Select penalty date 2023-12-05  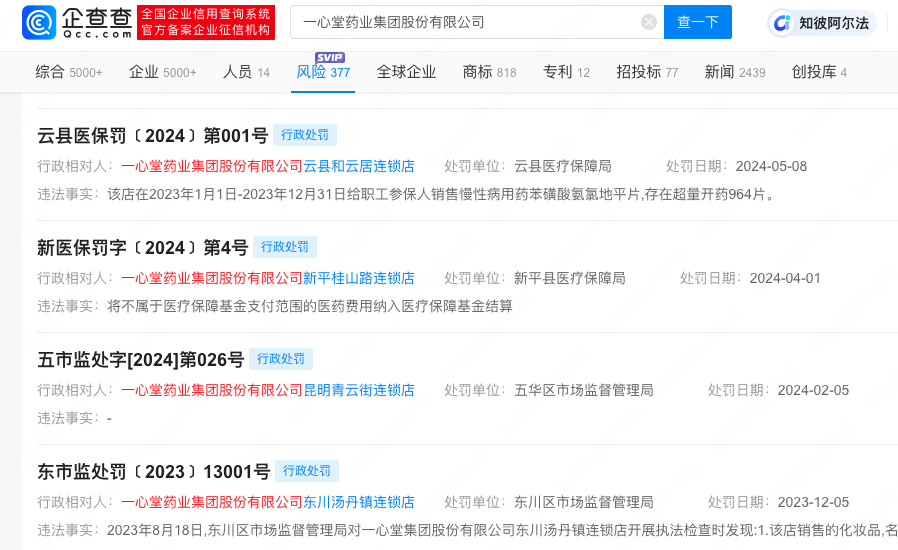click(813, 502)
